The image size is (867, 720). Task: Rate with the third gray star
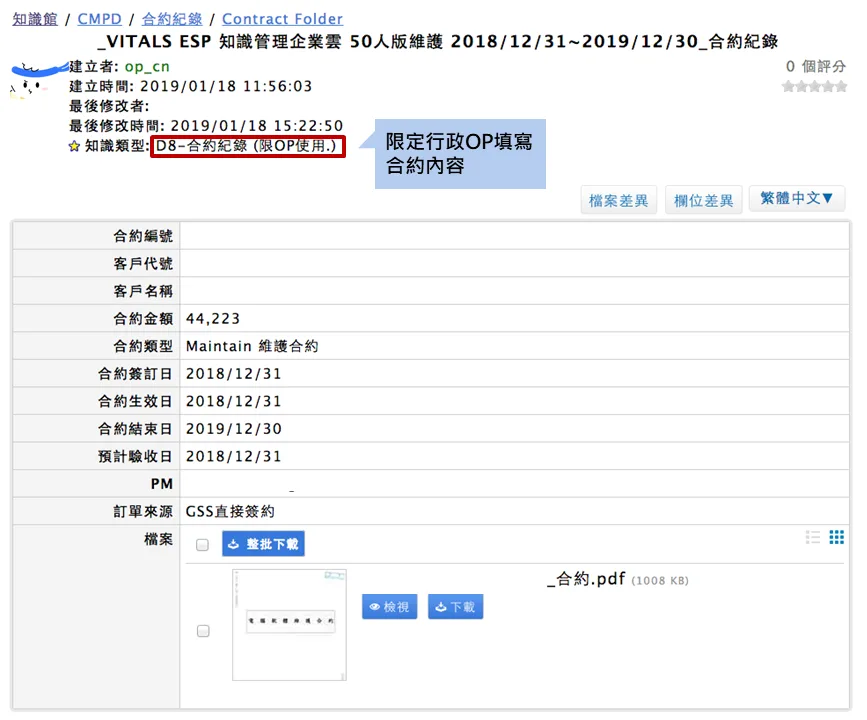pyautogui.click(x=814, y=86)
